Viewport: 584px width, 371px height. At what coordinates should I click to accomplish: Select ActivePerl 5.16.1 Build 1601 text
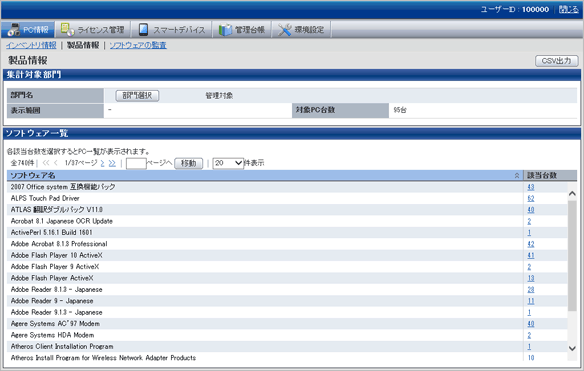tap(51, 232)
